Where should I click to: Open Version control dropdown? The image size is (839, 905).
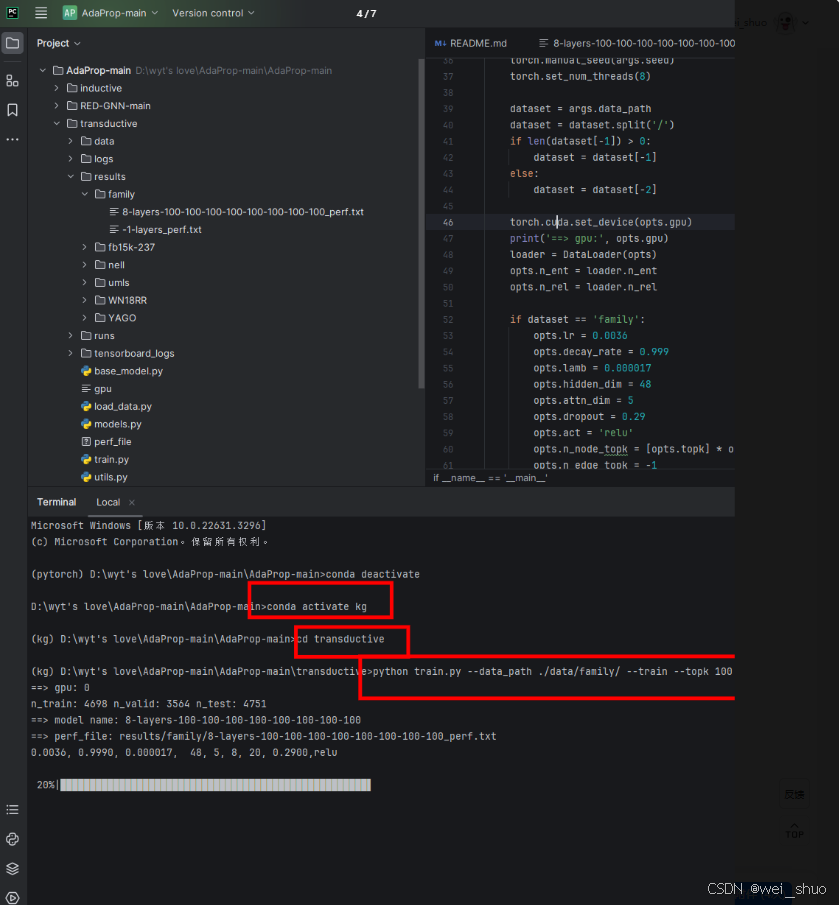[x=213, y=13]
